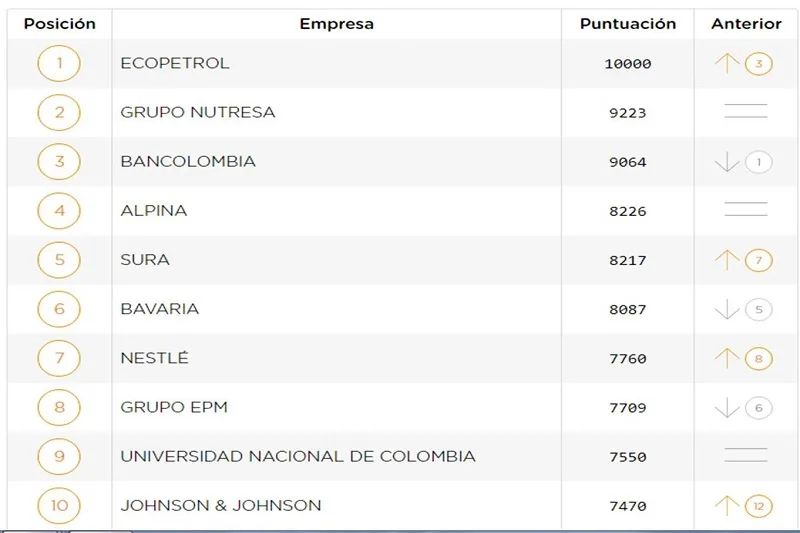Click the down arrow in Bancolombia row
Screen dimensions: 800x533
click(x=727, y=162)
